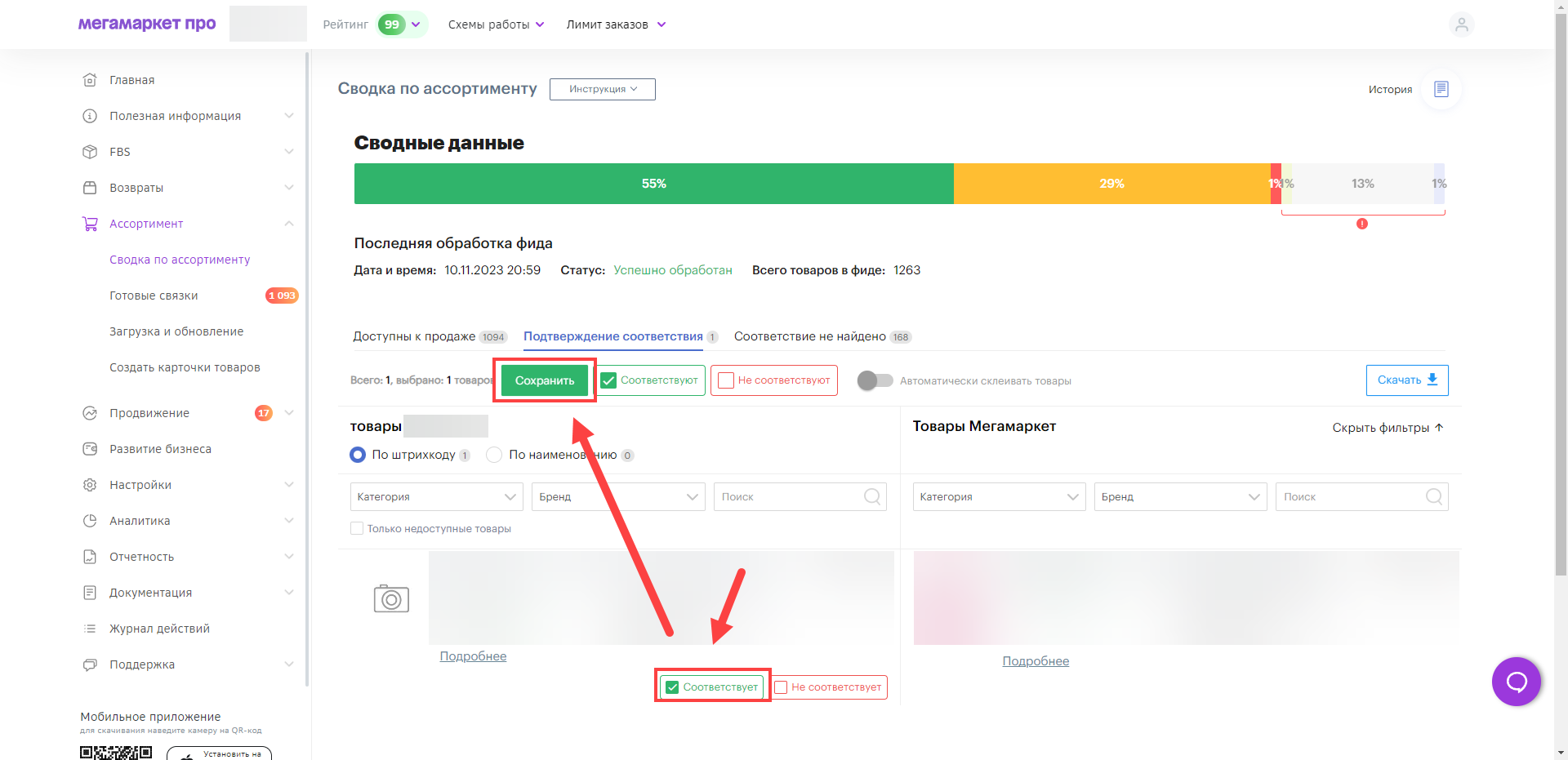Click the Мегамаркет products search field
This screenshot has height=760, width=1568.
(1352, 496)
